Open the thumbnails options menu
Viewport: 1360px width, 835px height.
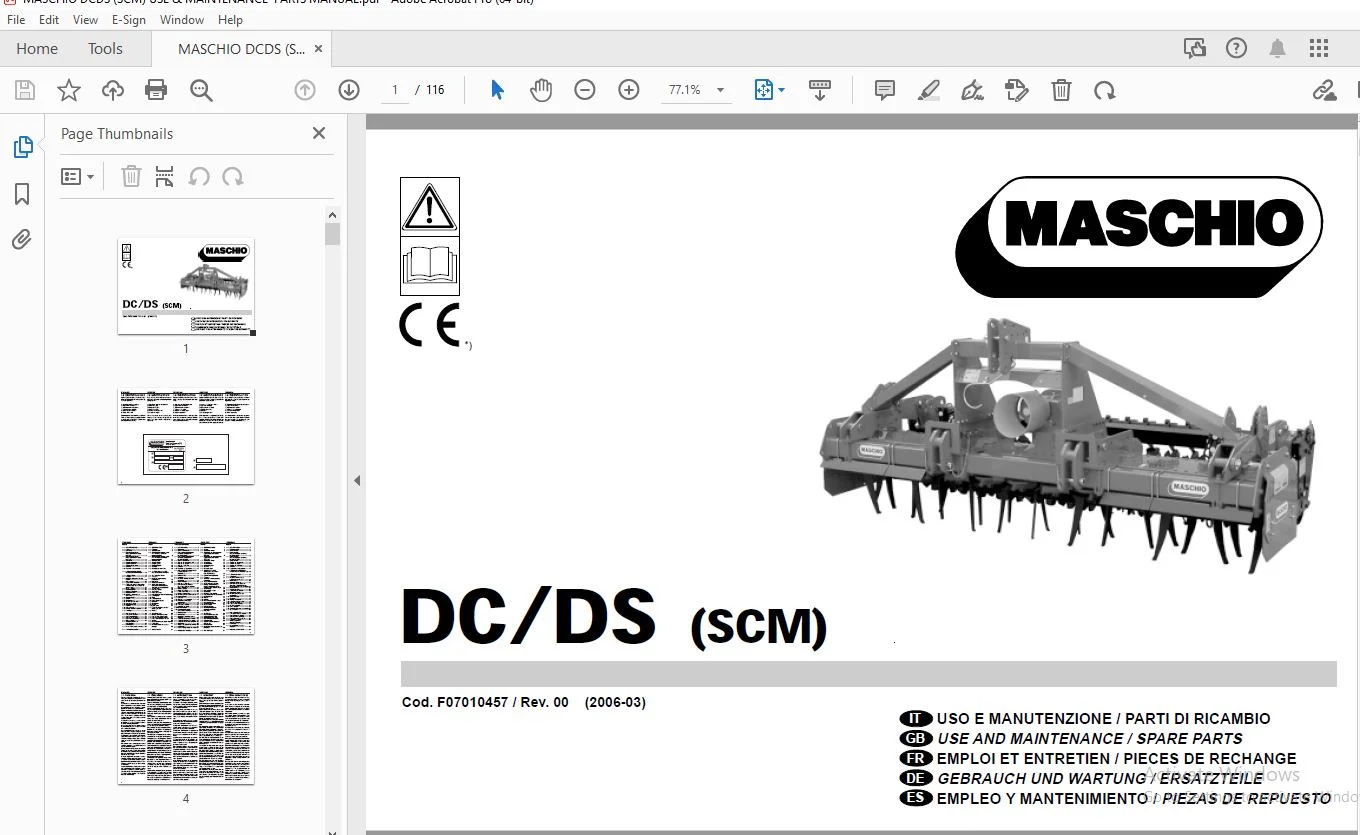click(77, 177)
